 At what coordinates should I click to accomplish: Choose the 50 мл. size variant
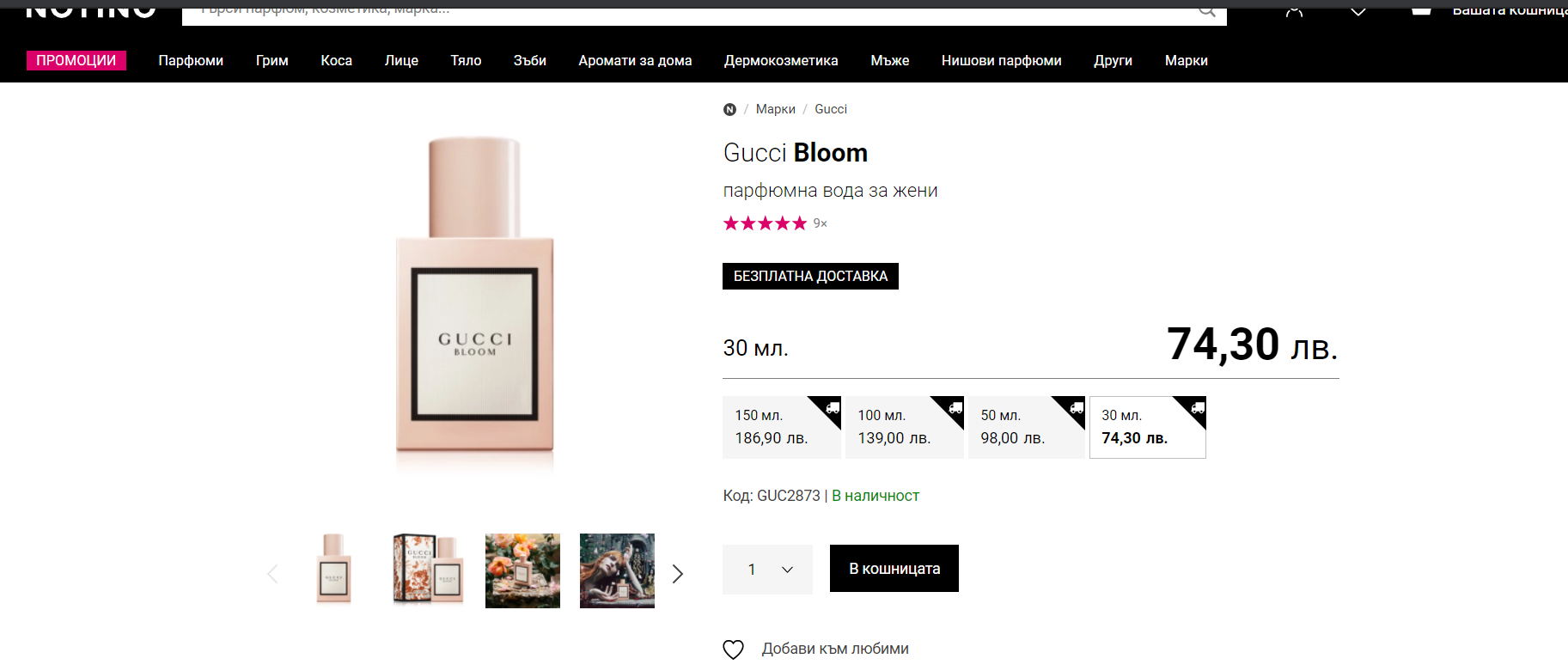point(1026,427)
